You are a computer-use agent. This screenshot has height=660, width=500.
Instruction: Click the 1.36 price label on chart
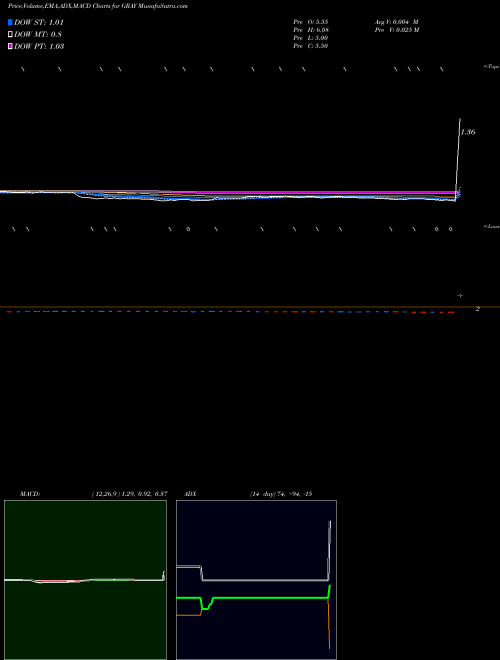point(468,132)
